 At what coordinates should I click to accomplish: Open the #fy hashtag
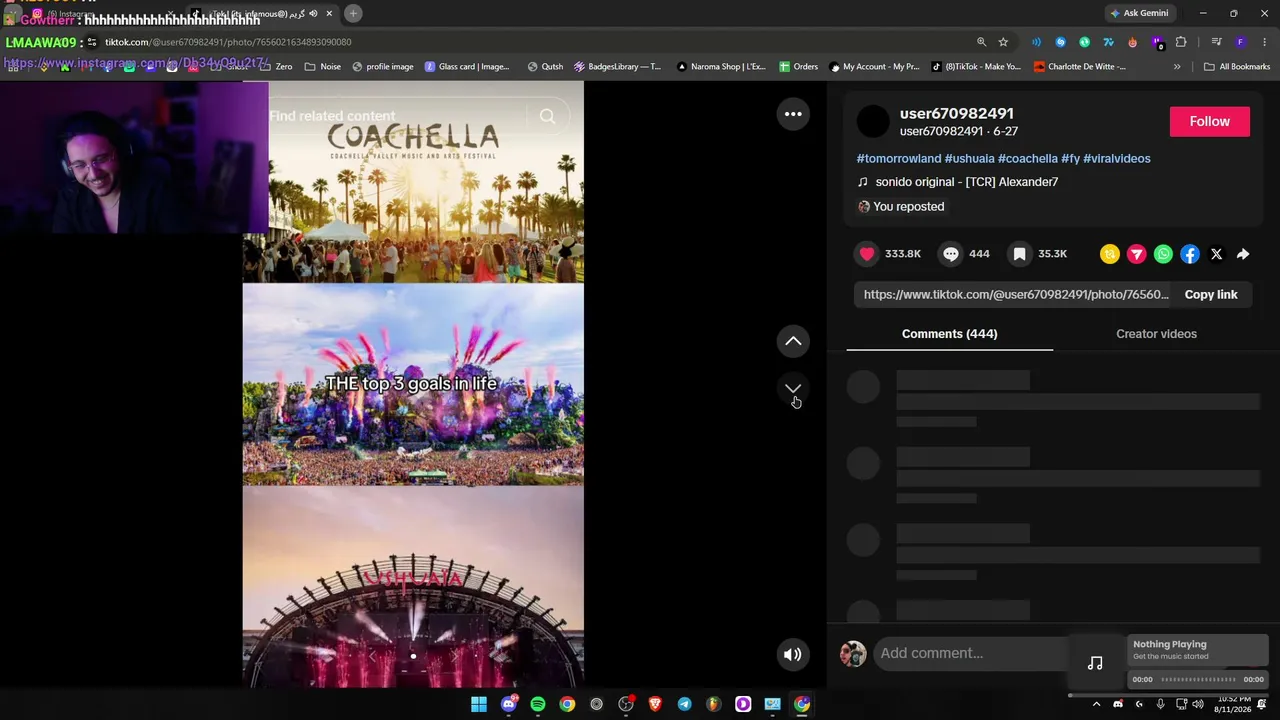pyautogui.click(x=1071, y=158)
